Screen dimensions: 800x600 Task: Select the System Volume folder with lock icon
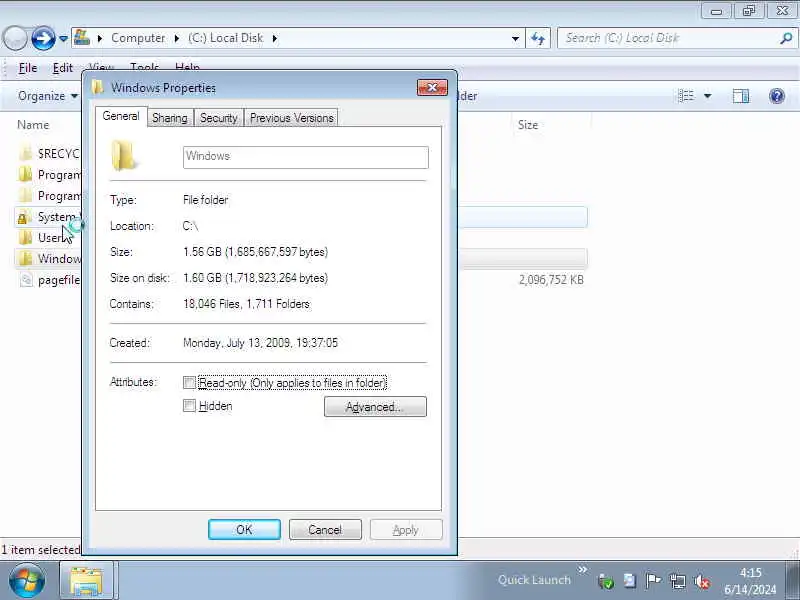pyautogui.click(x=24, y=217)
